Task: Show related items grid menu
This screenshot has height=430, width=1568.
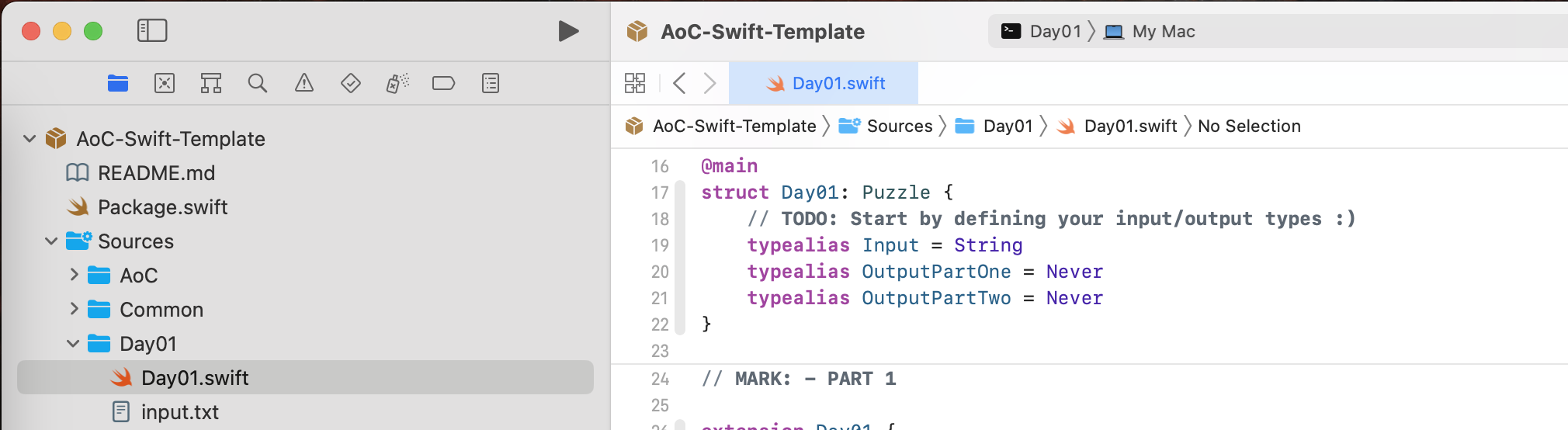Action: click(635, 83)
